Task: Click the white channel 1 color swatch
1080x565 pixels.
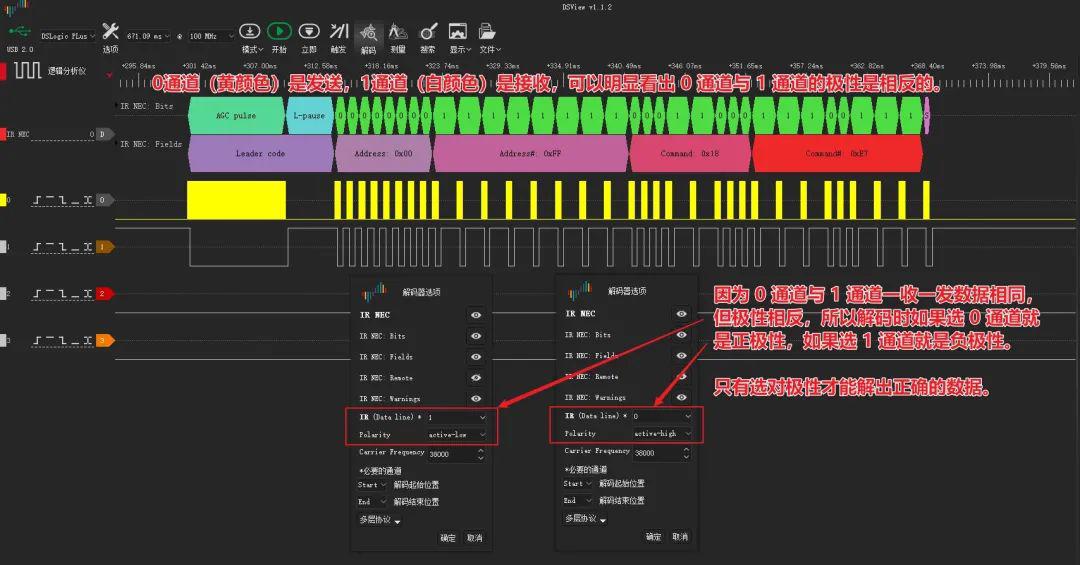Action: [x=3, y=247]
